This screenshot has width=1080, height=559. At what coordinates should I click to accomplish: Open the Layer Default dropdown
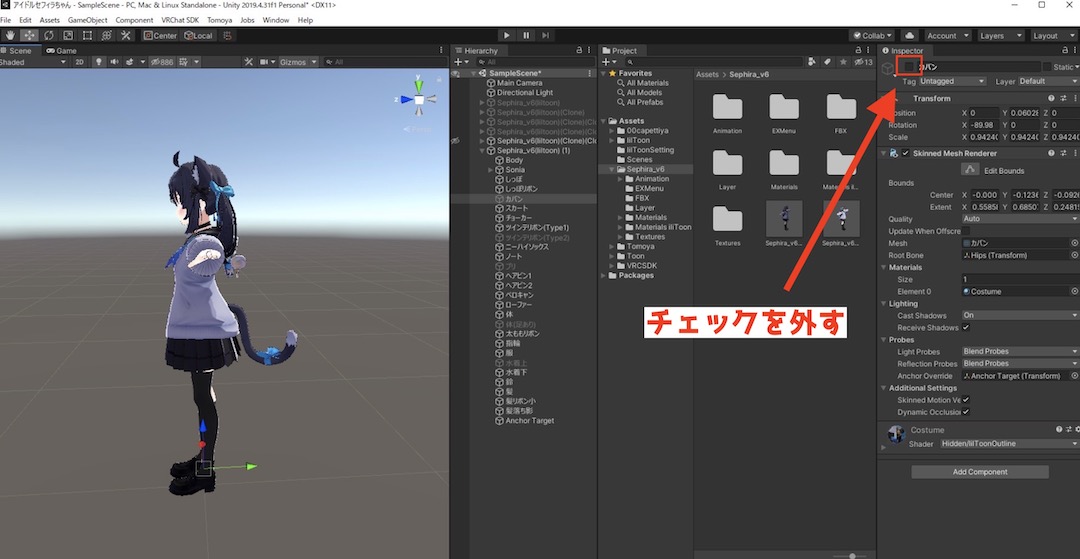(1048, 81)
